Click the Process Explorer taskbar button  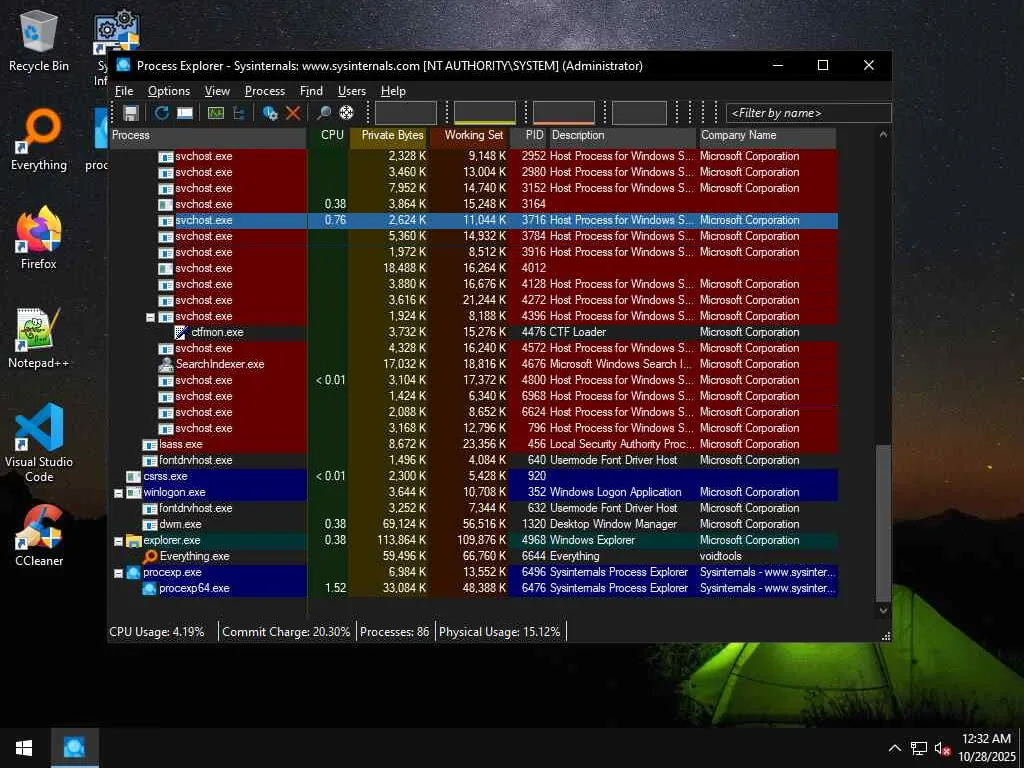(74, 748)
